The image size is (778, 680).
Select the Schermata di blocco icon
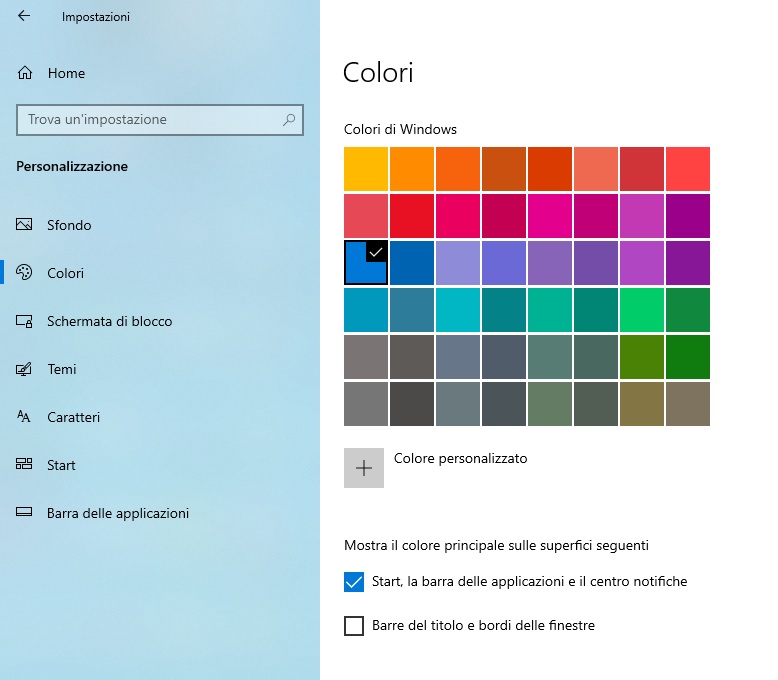pyautogui.click(x=24, y=321)
